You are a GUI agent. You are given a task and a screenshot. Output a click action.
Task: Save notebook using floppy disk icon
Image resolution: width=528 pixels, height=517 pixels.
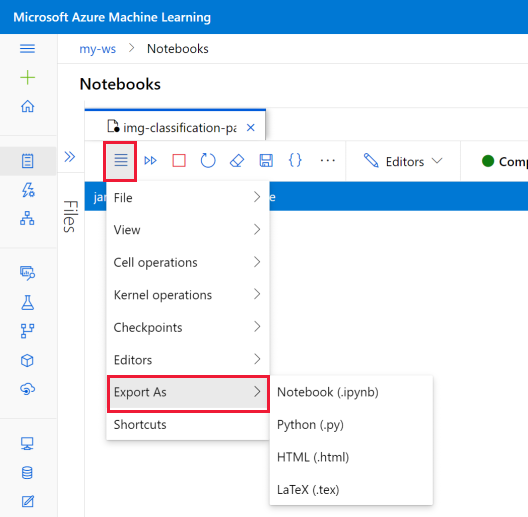pos(266,161)
